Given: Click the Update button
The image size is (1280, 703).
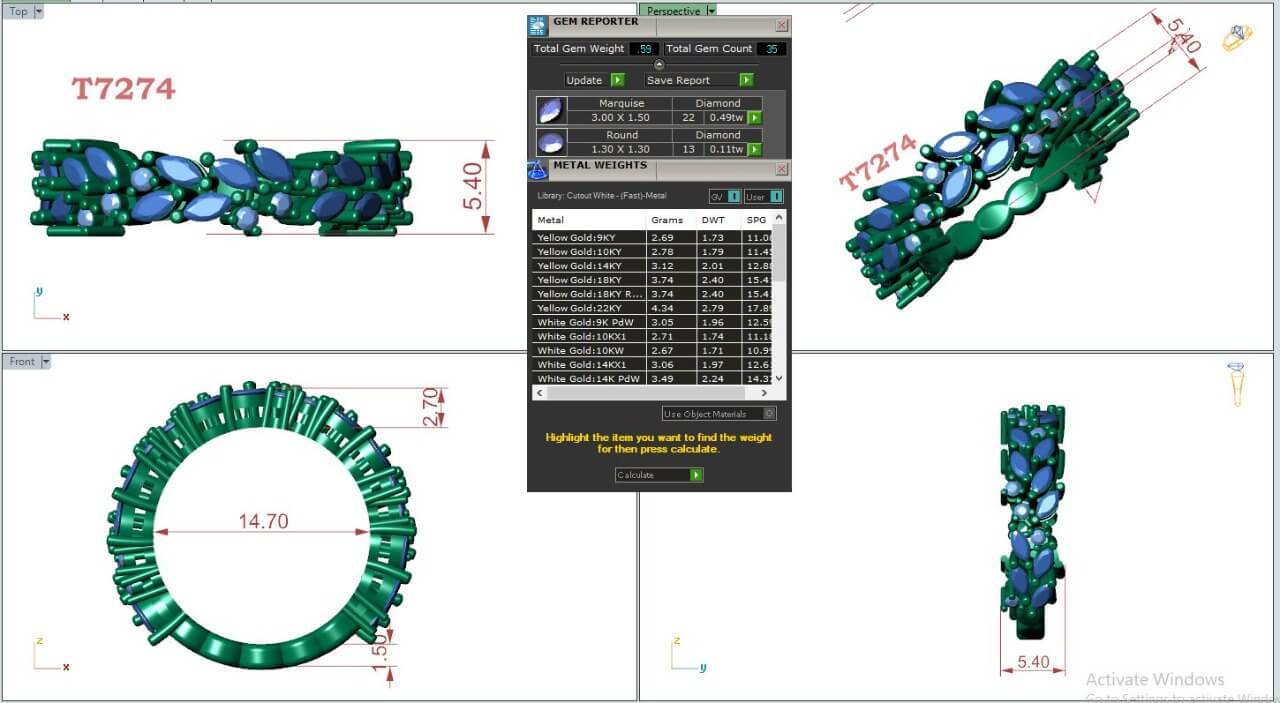Looking at the screenshot, I should coord(594,80).
